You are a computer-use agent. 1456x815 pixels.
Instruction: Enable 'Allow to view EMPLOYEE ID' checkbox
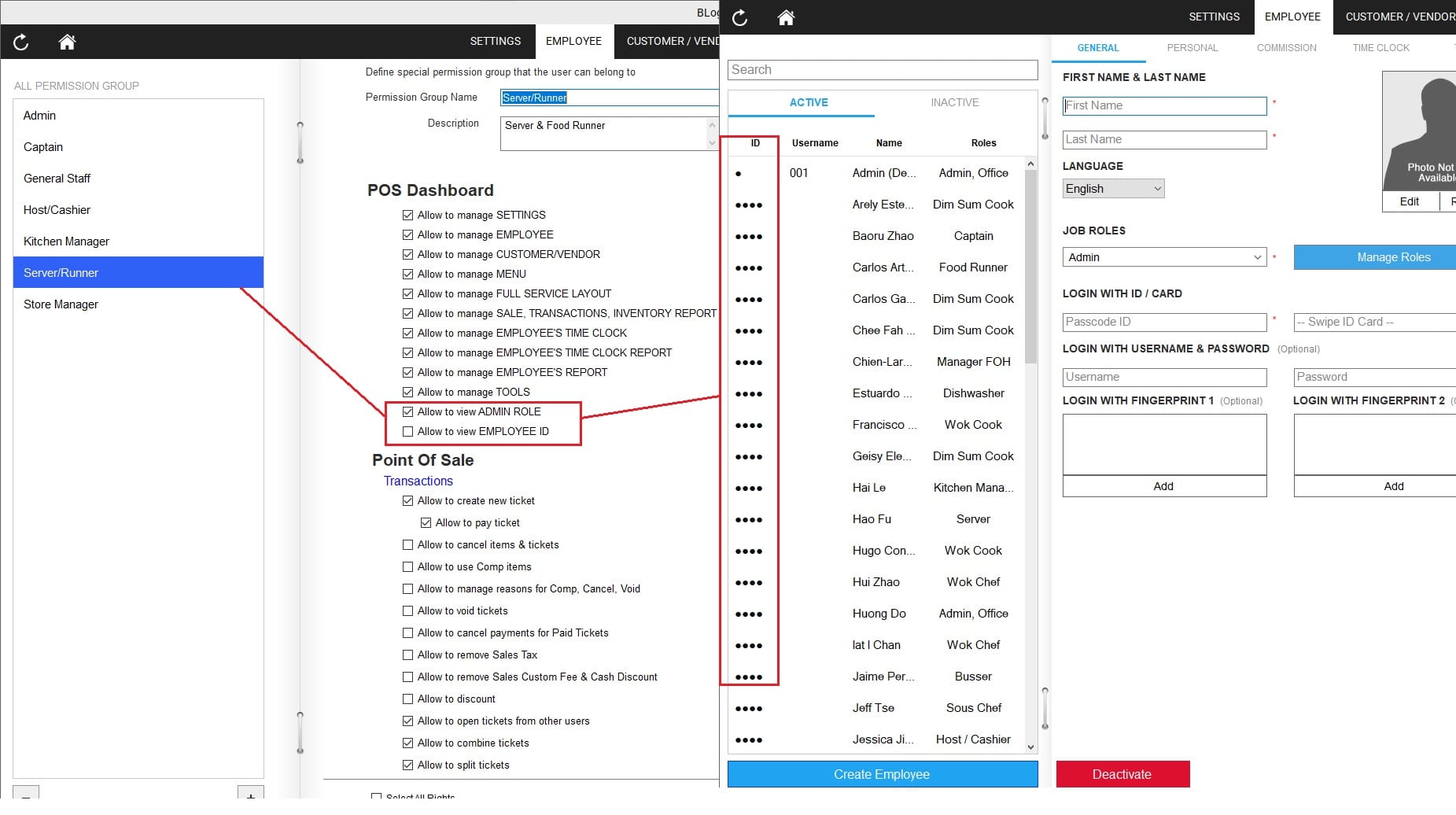(407, 432)
